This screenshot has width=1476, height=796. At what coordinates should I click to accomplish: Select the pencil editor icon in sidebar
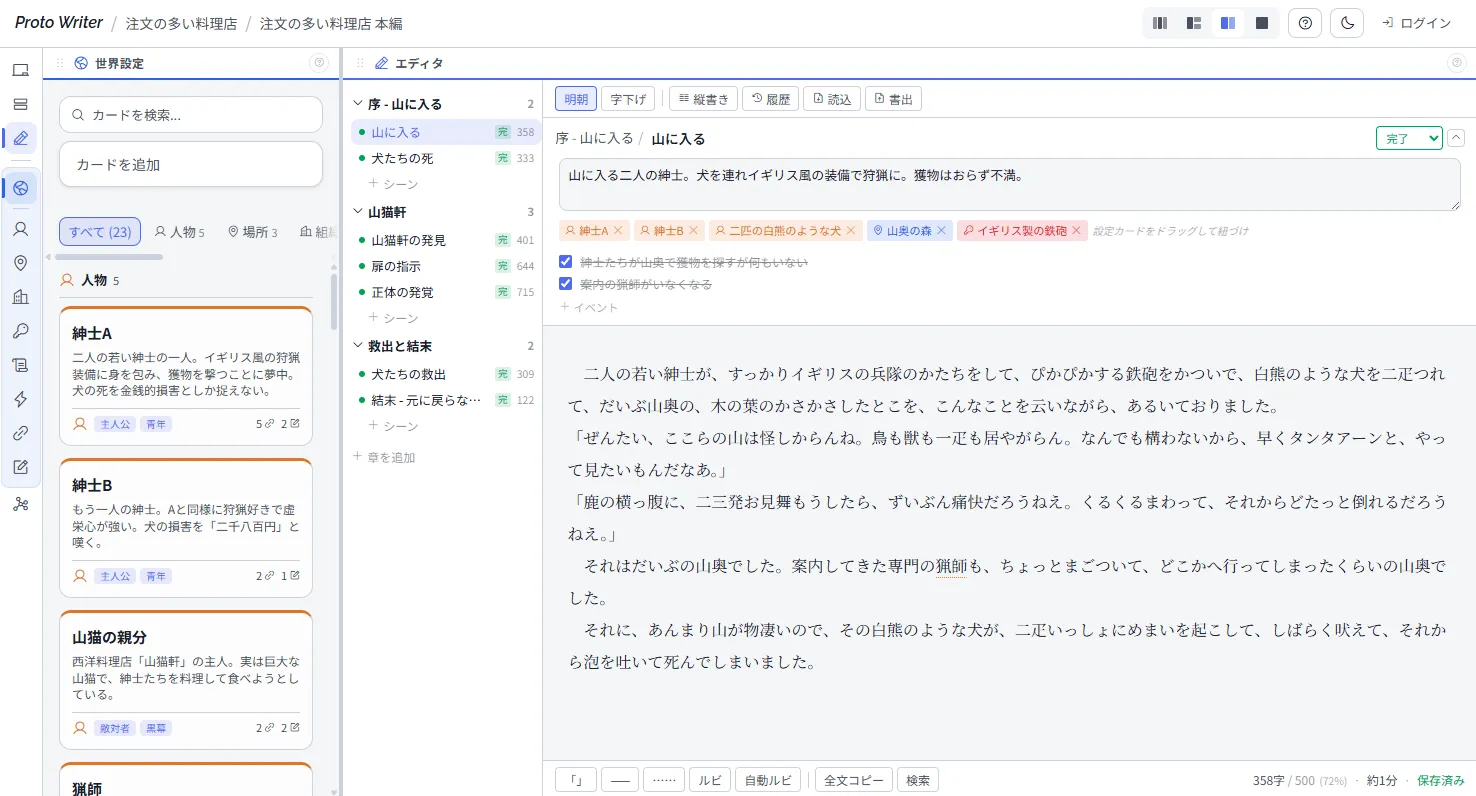22,138
